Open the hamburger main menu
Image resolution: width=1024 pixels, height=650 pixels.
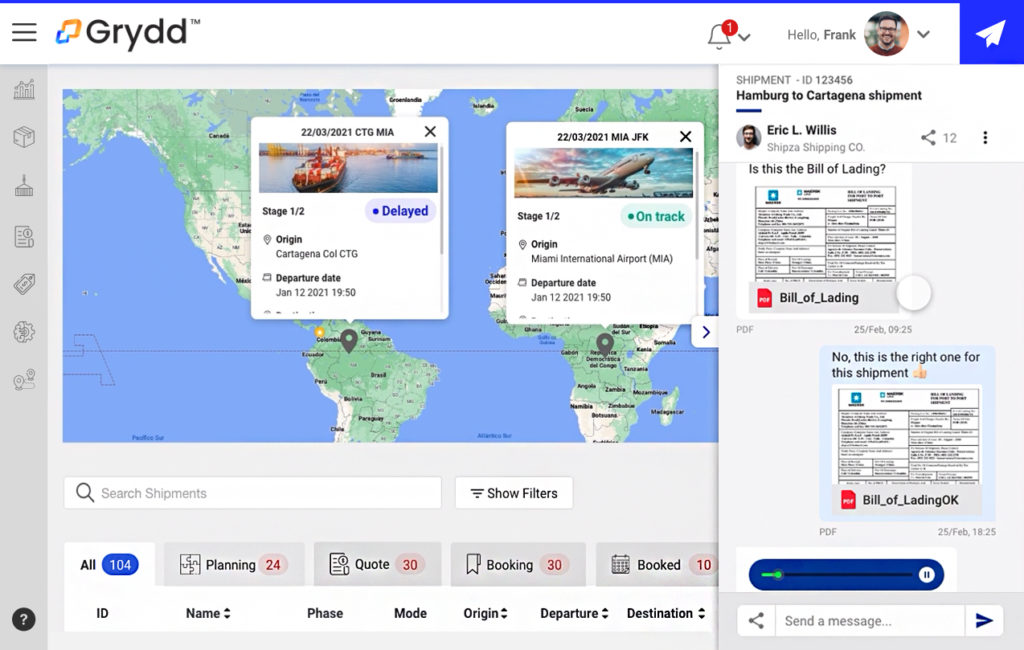24,32
